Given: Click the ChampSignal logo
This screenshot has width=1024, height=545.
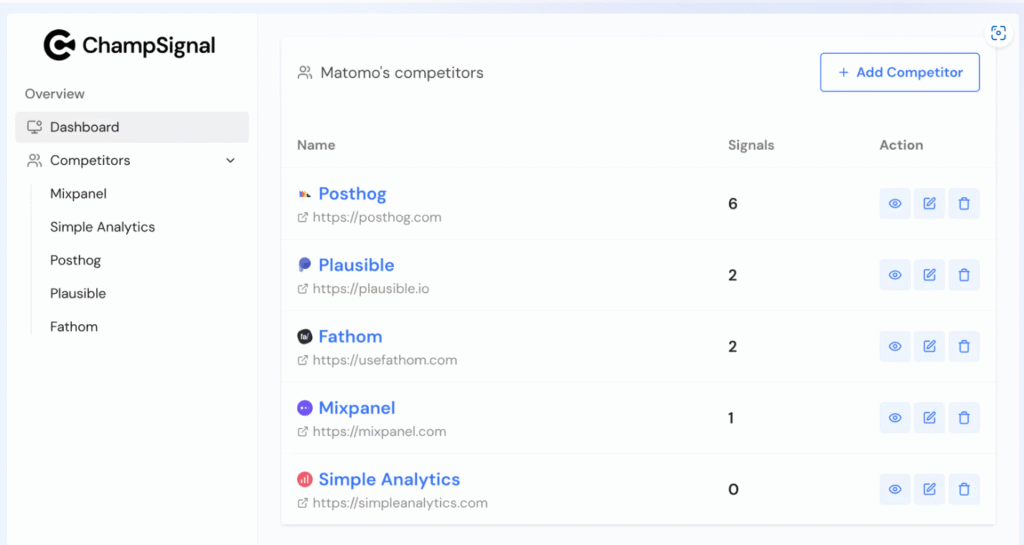Looking at the screenshot, I should pyautogui.click(x=129, y=45).
